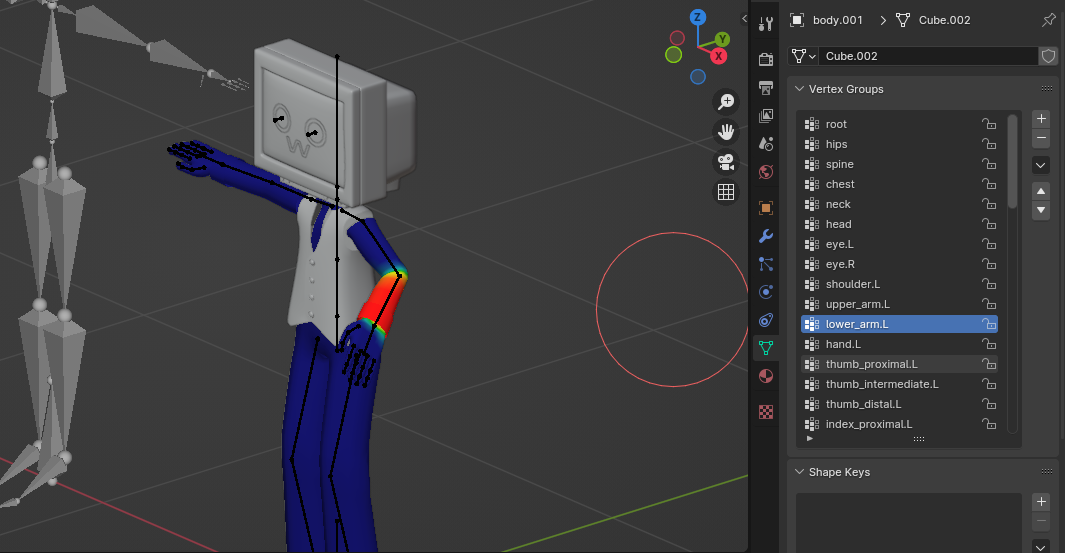This screenshot has width=1065, height=553.
Task: Open the World properties tab
Action: (x=765, y=172)
